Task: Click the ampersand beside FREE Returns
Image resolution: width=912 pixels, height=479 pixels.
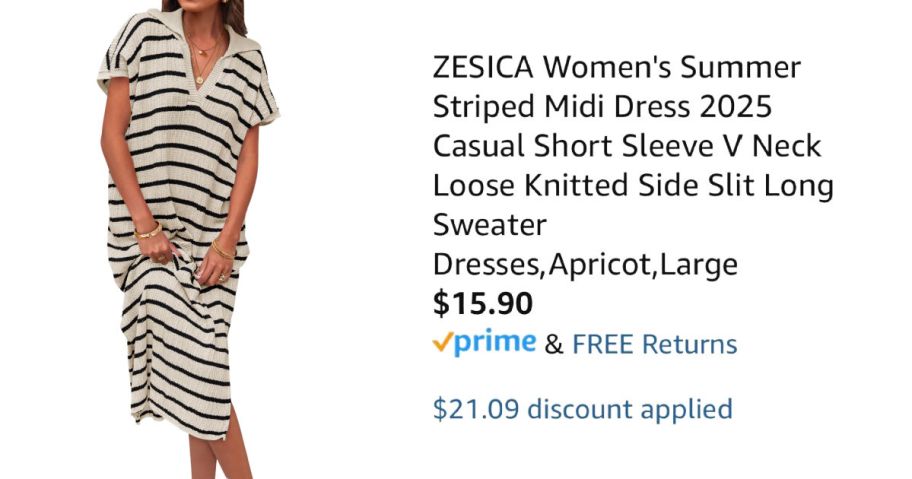Action: (554, 345)
